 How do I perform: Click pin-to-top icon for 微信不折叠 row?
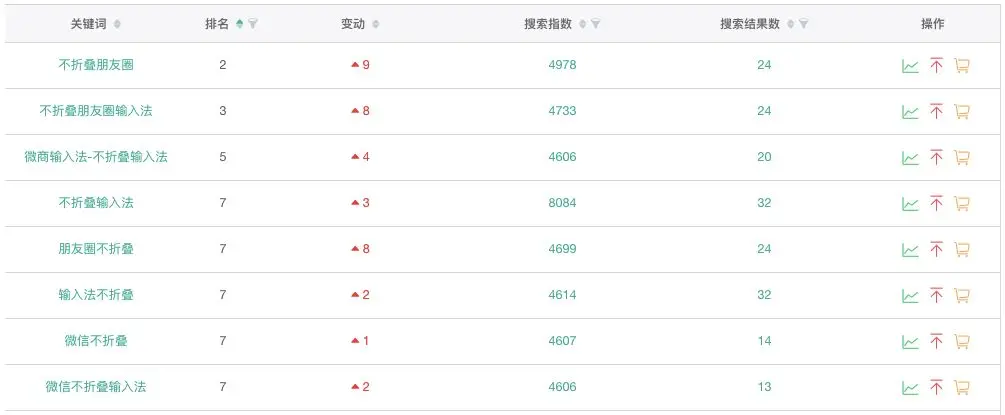coord(936,341)
